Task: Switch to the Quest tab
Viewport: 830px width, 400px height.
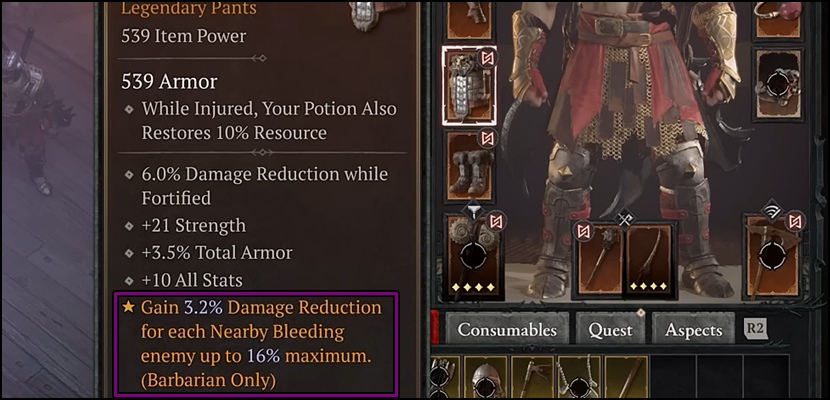Action: 610,330
